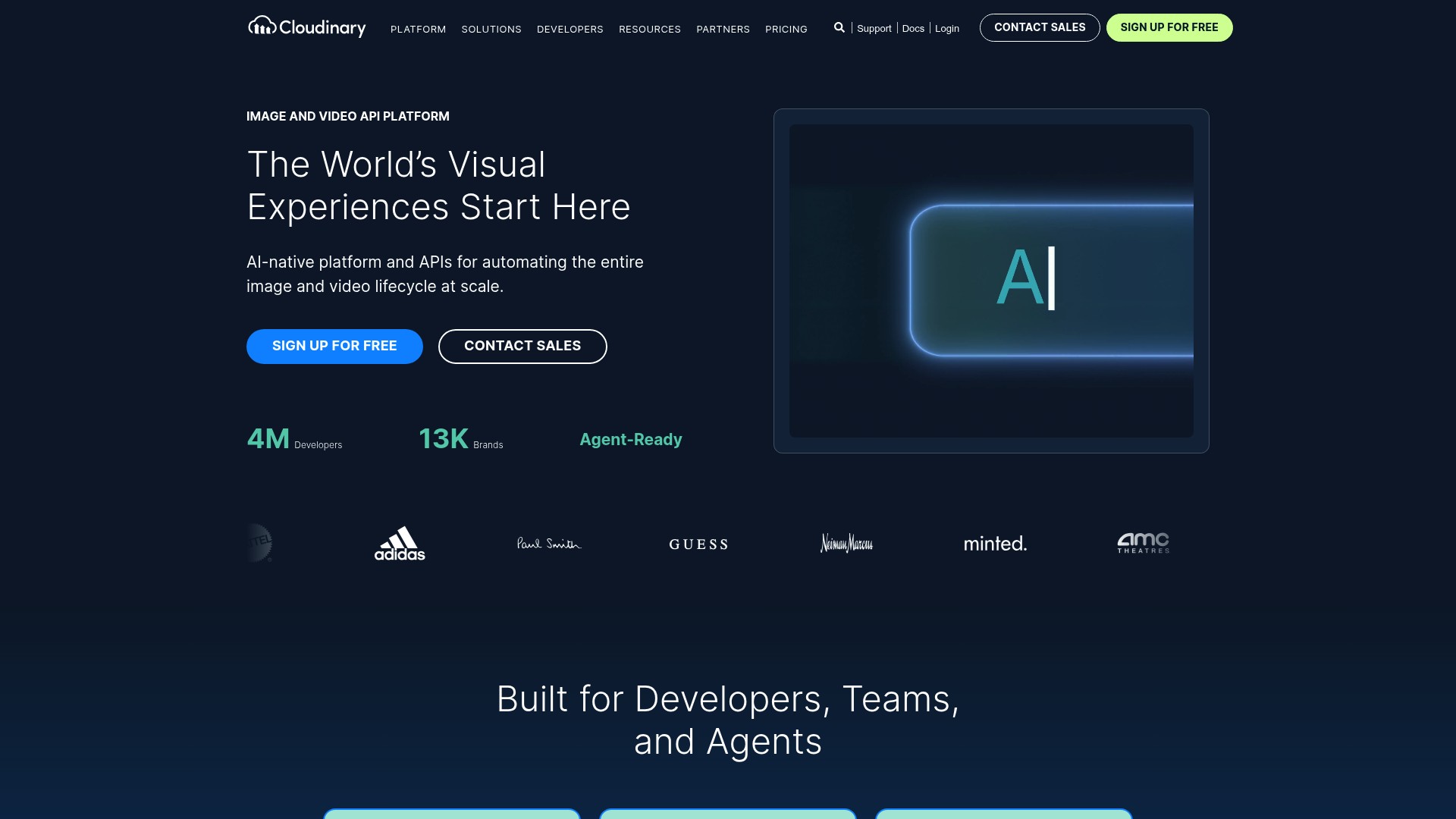Click the 13K Brands stat
This screenshot has height=819, width=1456.
tap(460, 439)
